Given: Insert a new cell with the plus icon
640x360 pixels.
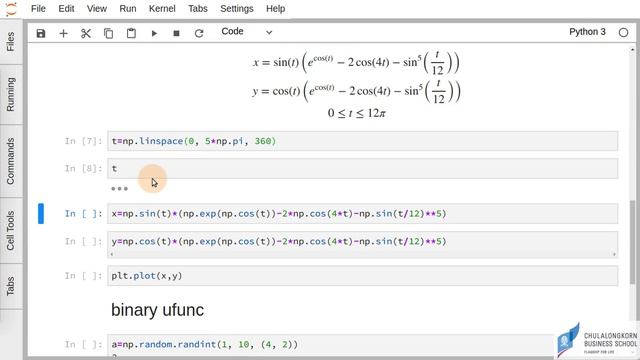Looking at the screenshot, I should pyautogui.click(x=63, y=33).
